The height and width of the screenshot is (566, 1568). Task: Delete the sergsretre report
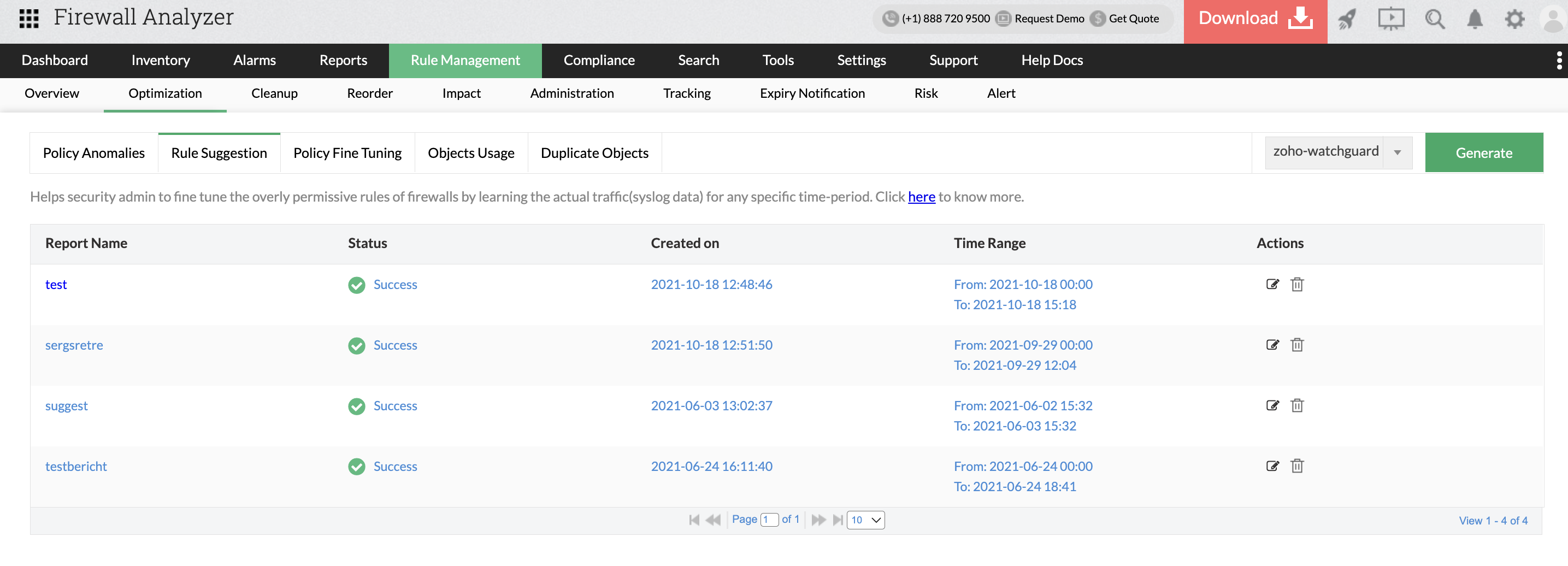[1297, 345]
